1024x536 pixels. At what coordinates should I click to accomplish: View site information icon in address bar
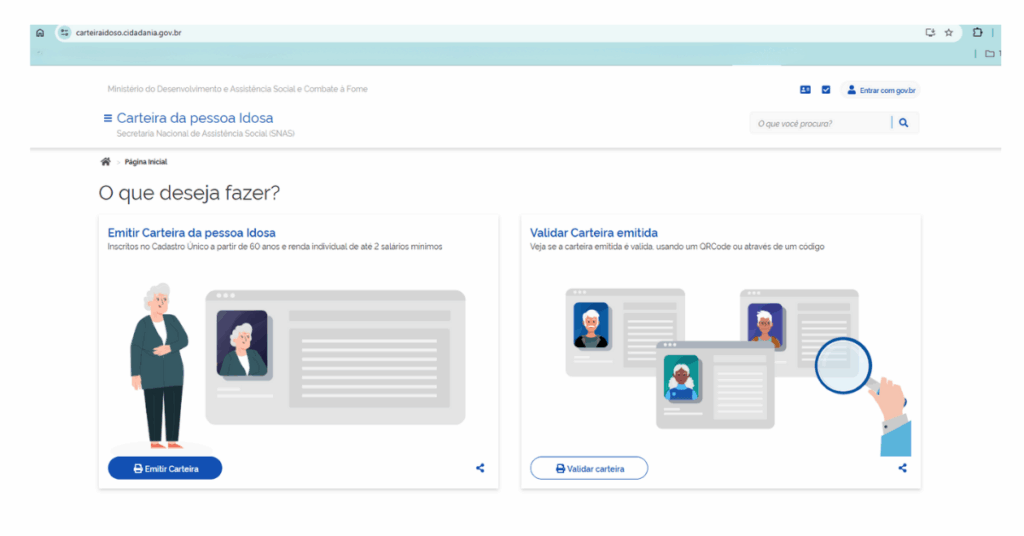[65, 33]
